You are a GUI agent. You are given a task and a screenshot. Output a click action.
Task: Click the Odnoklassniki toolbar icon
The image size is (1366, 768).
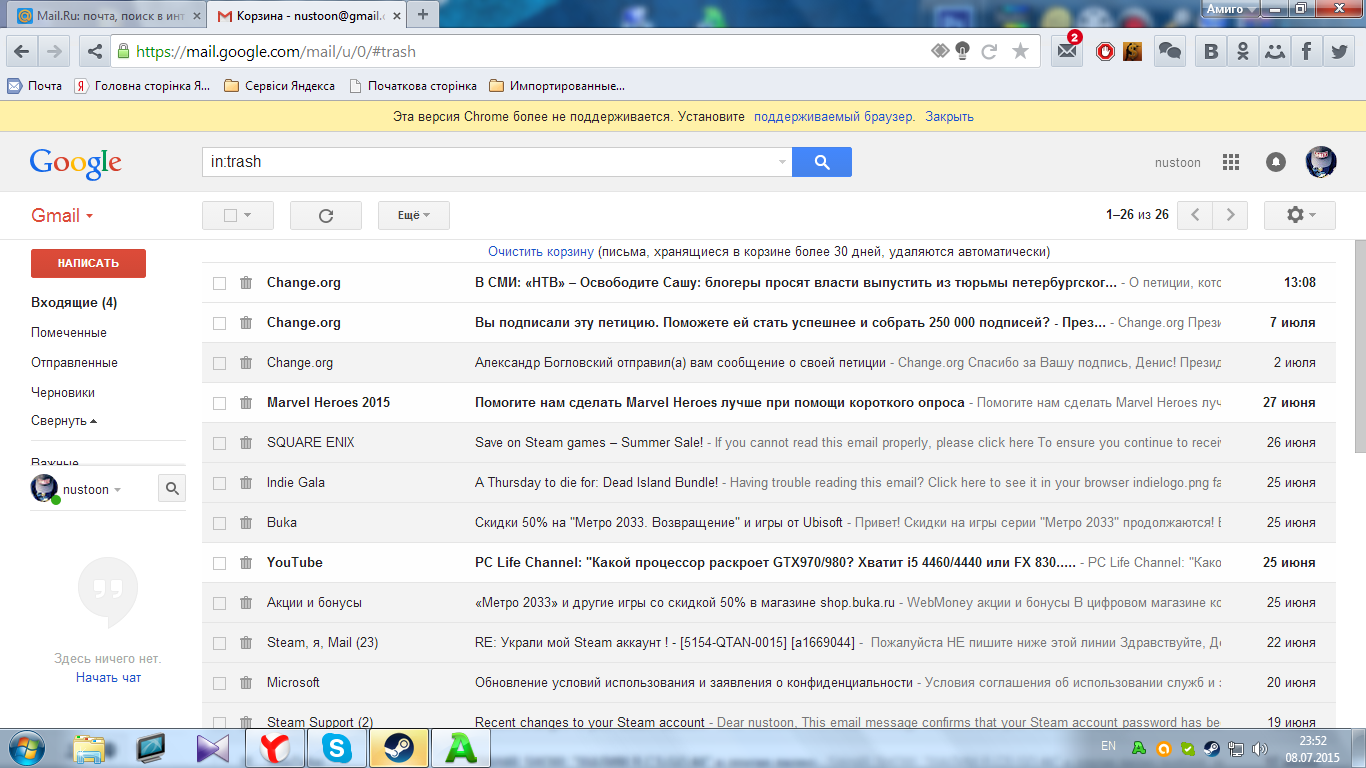(x=1243, y=52)
